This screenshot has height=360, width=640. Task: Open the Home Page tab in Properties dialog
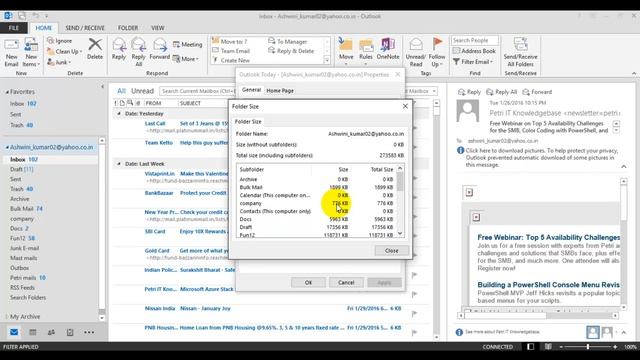pos(280,91)
